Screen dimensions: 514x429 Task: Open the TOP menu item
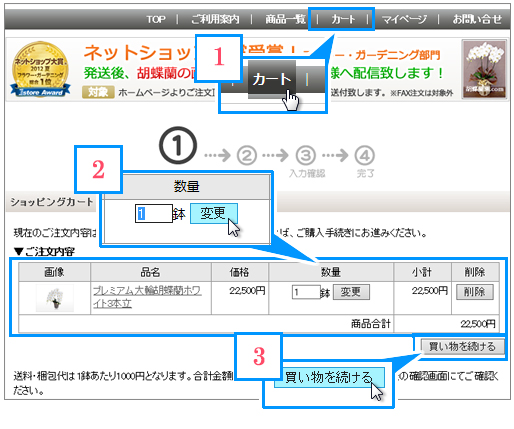(x=156, y=19)
